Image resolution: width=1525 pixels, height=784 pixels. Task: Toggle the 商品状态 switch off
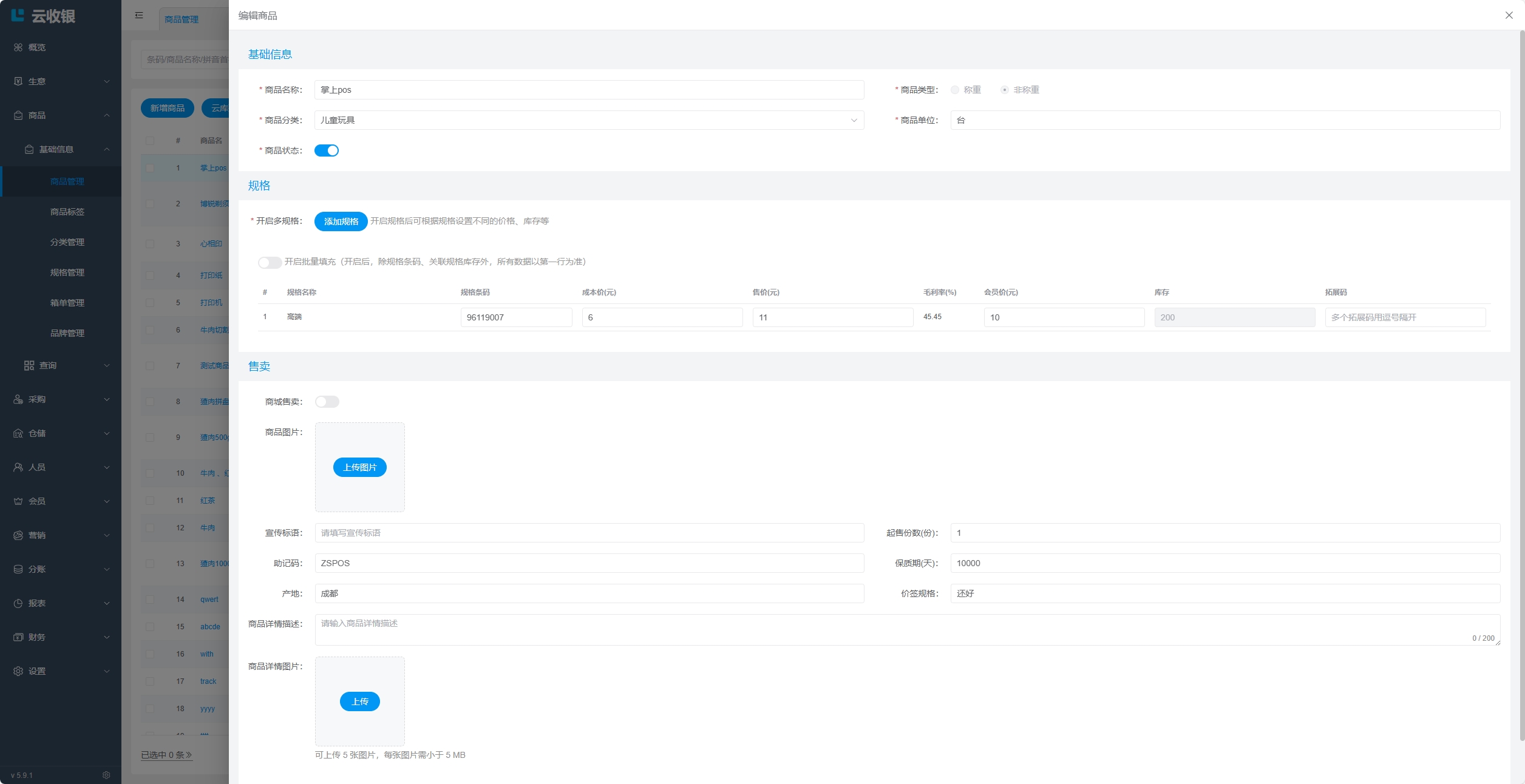tap(327, 150)
